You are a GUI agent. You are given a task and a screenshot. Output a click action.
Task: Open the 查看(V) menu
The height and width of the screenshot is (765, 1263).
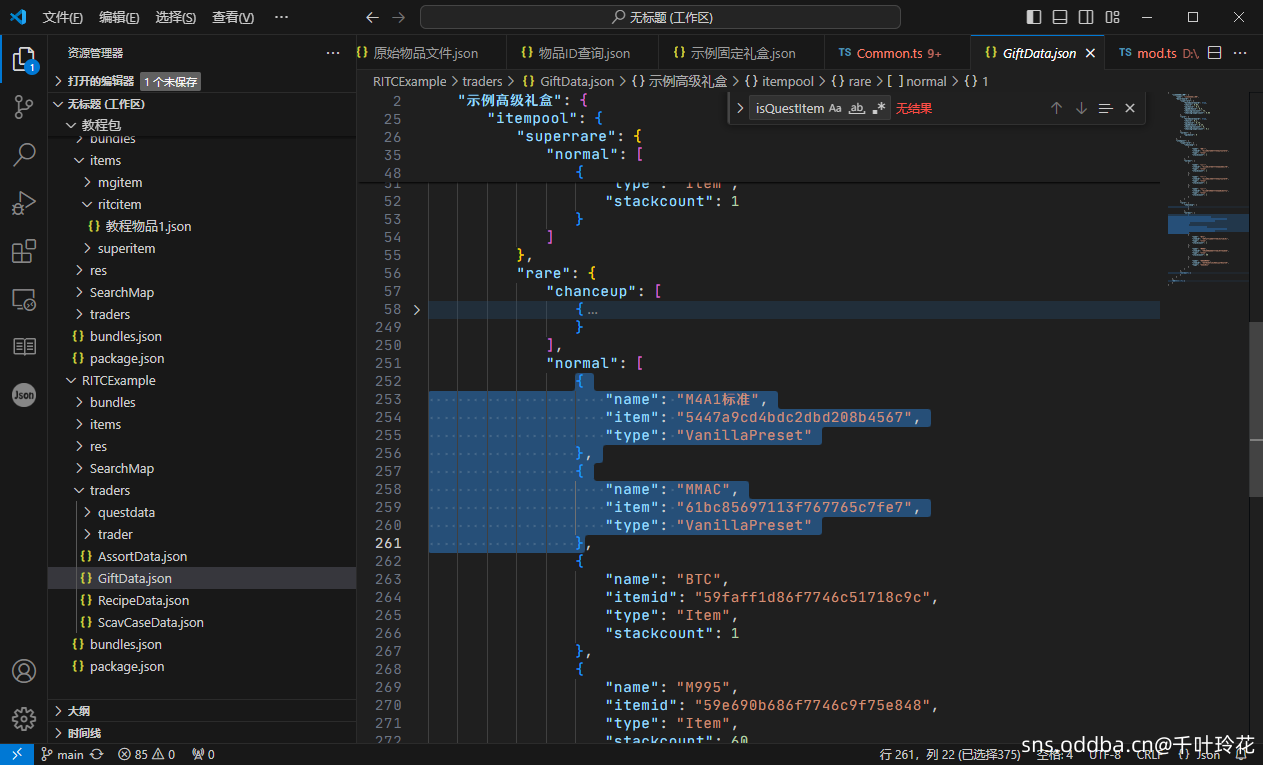point(233,18)
